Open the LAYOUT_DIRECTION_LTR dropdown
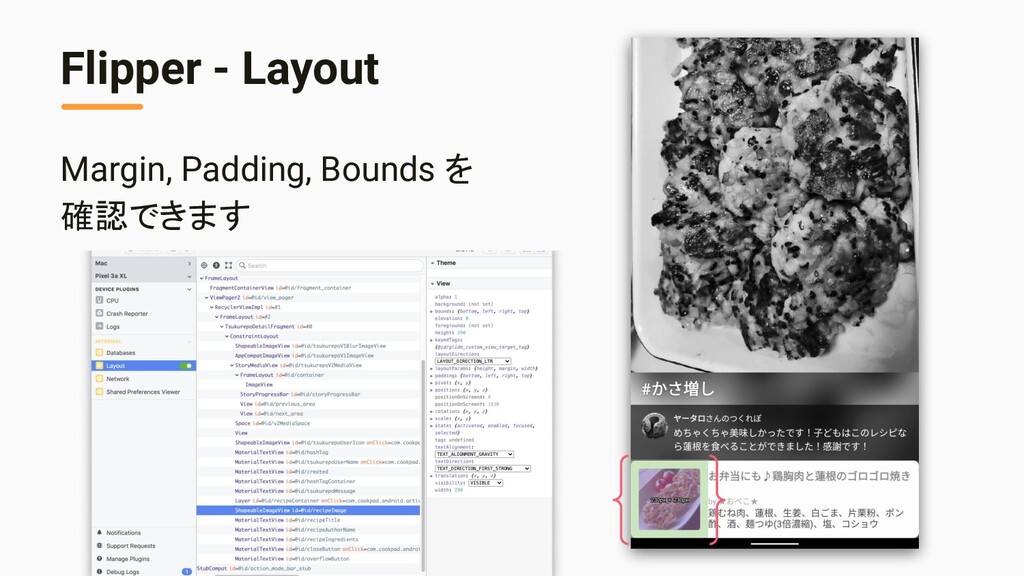Image resolution: width=1024 pixels, height=576 pixels. [473, 361]
